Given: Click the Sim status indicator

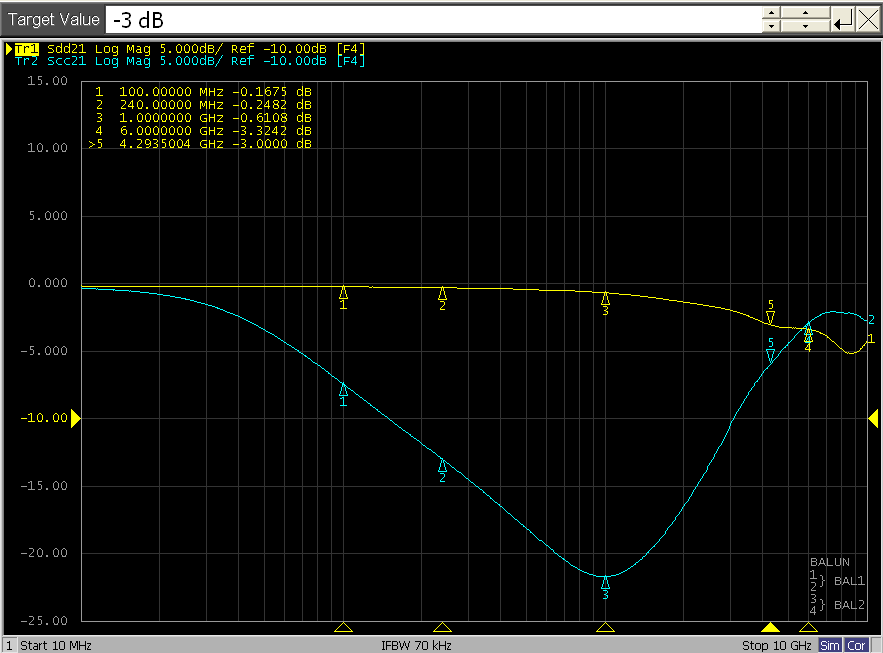Looking at the screenshot, I should tap(830, 645).
